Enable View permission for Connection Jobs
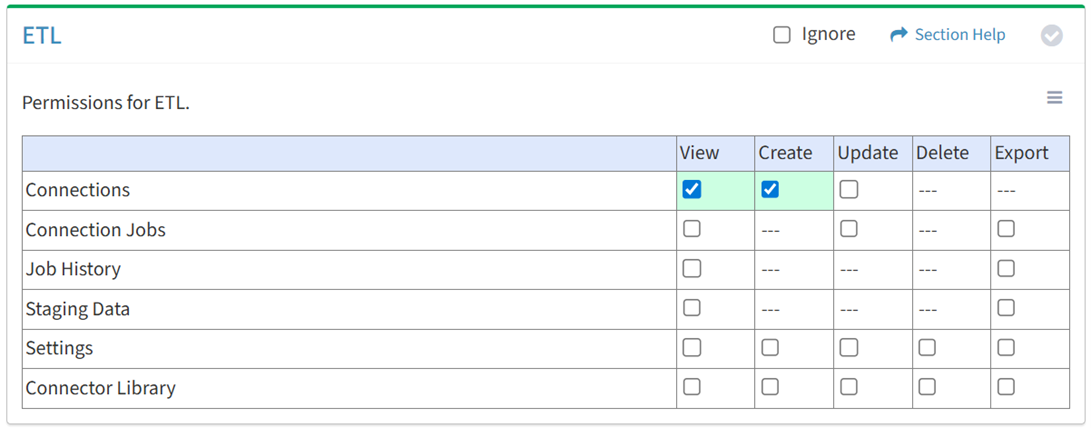1091x428 pixels. [692, 229]
